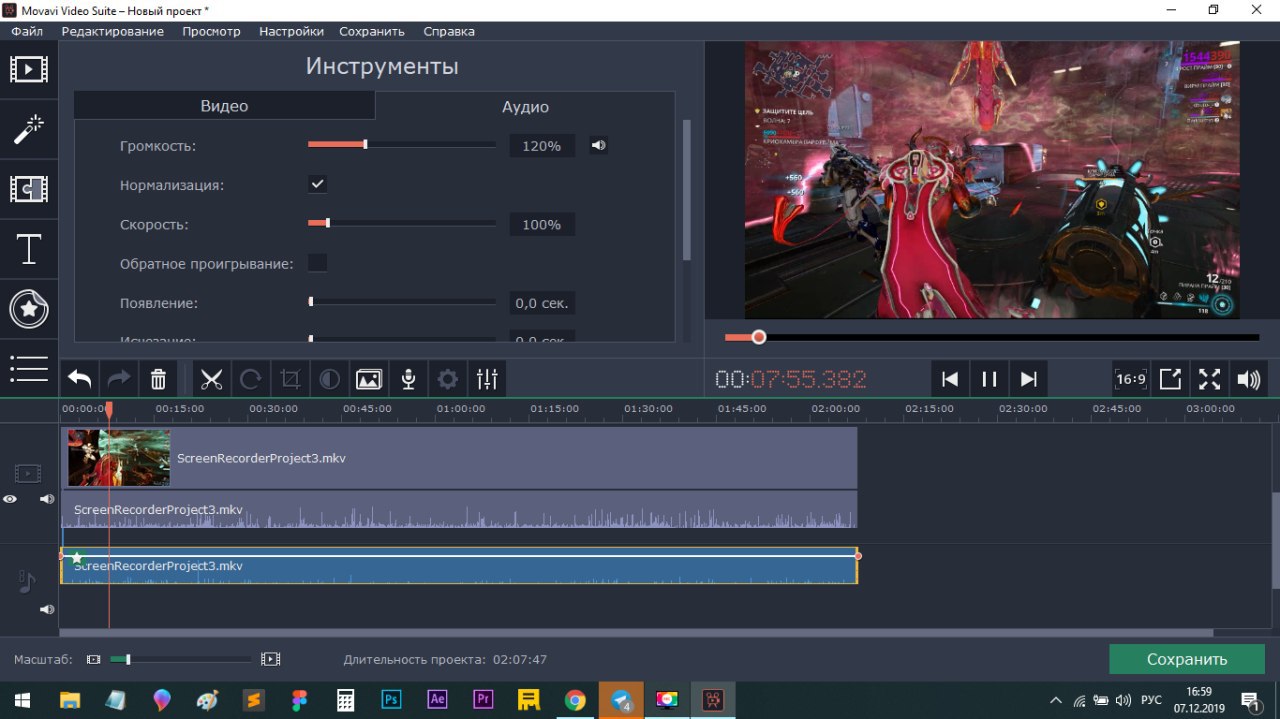
Task: Click the Rotate clip icon
Action: click(x=251, y=379)
